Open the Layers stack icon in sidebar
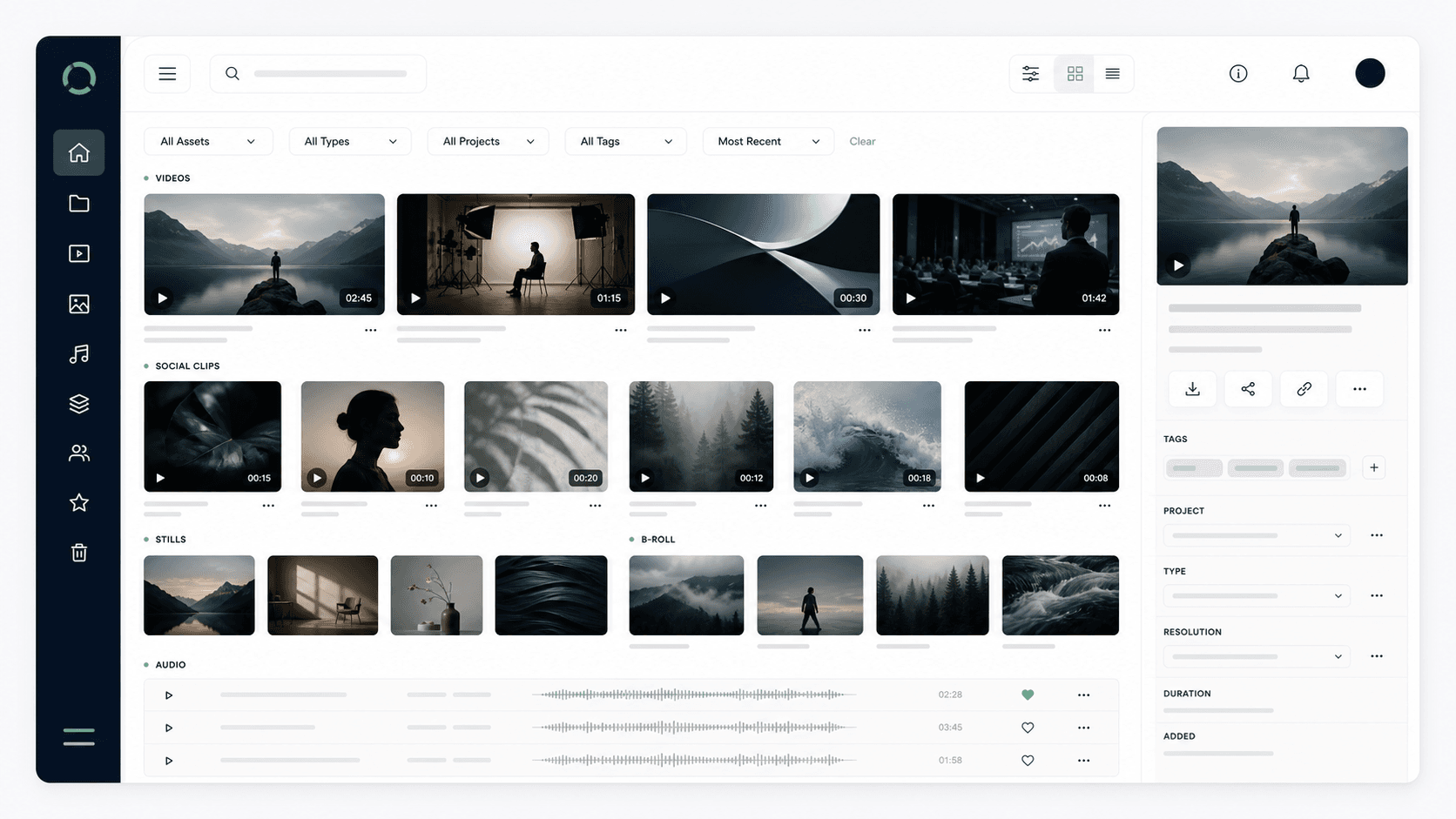 [78, 404]
